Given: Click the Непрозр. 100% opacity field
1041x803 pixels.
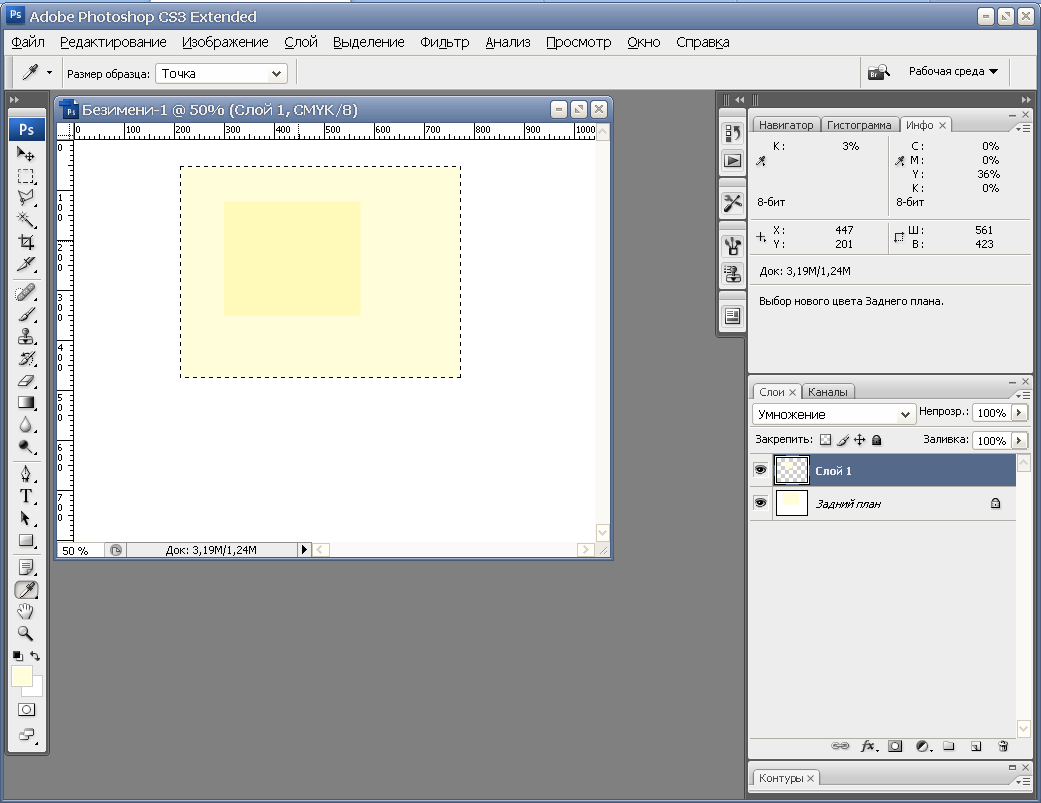Looking at the screenshot, I should pos(991,413).
